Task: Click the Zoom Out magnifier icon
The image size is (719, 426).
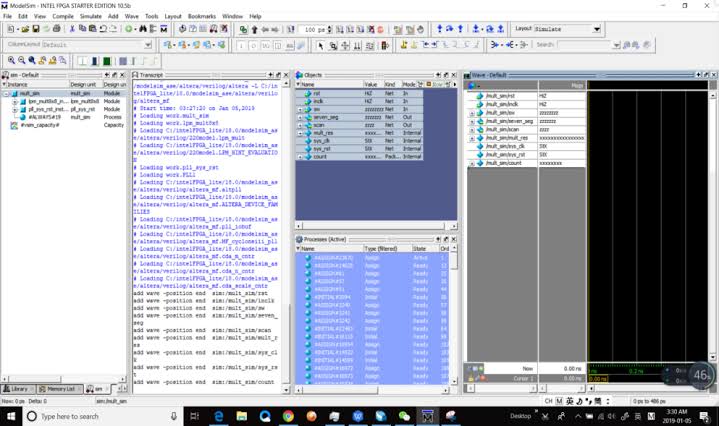Action: [21, 61]
